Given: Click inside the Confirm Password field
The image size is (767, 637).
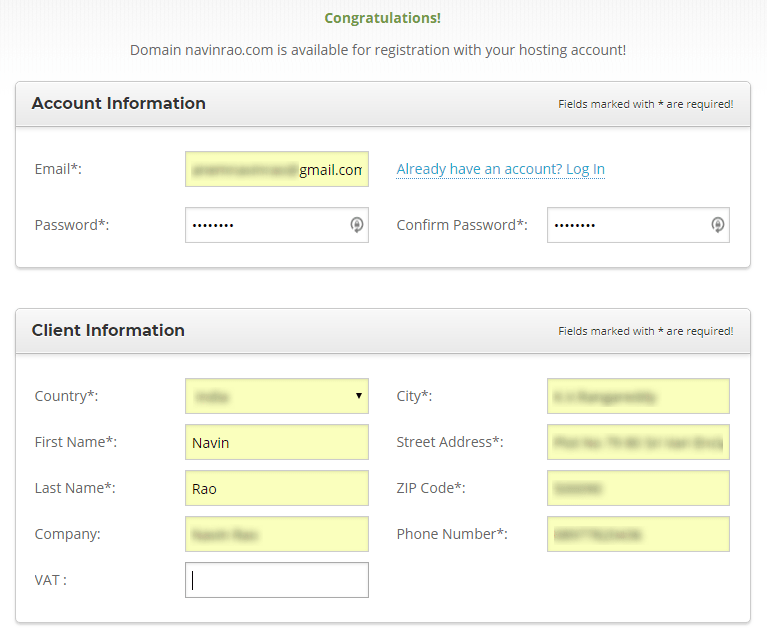Looking at the screenshot, I should point(638,225).
